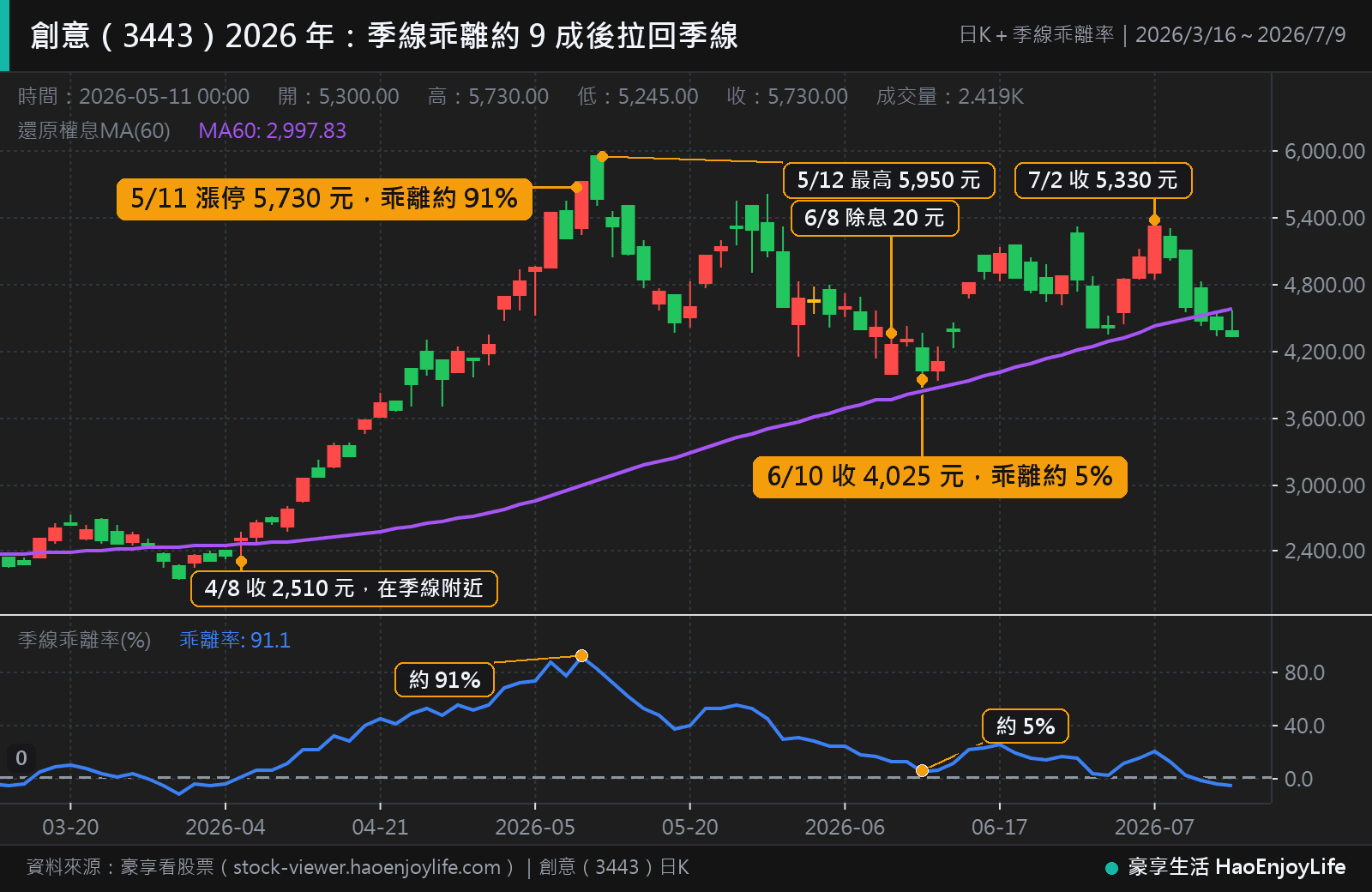Click the orange marker at 4/8 candle
The height and width of the screenshot is (892, 1372).
(x=241, y=563)
